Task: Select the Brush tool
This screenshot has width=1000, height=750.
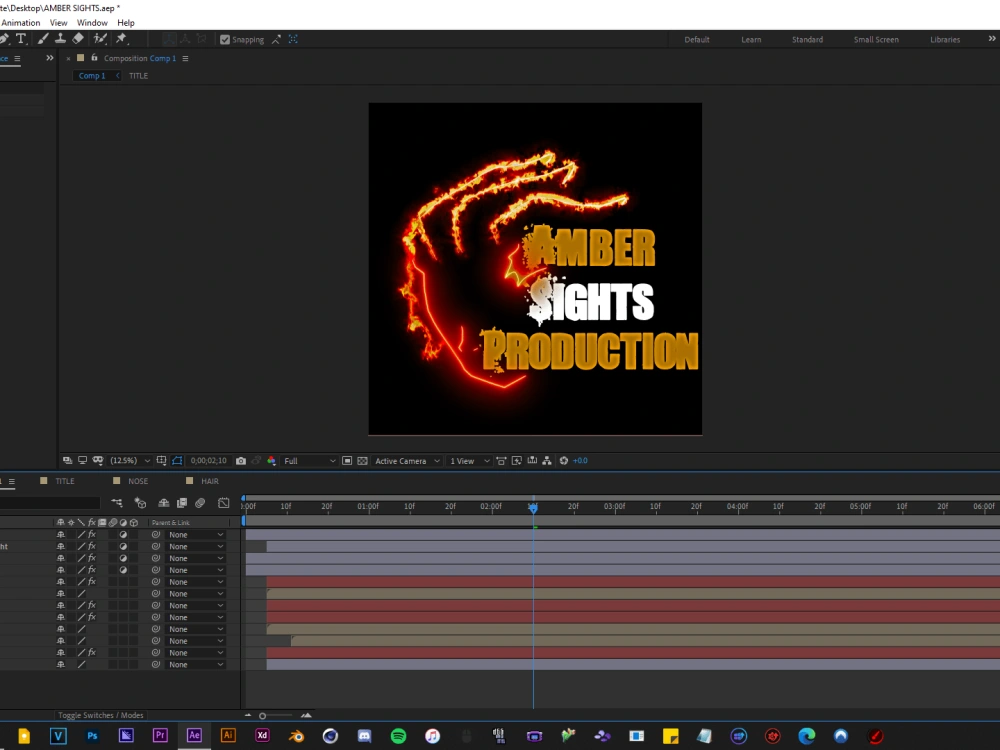Action: pos(43,39)
